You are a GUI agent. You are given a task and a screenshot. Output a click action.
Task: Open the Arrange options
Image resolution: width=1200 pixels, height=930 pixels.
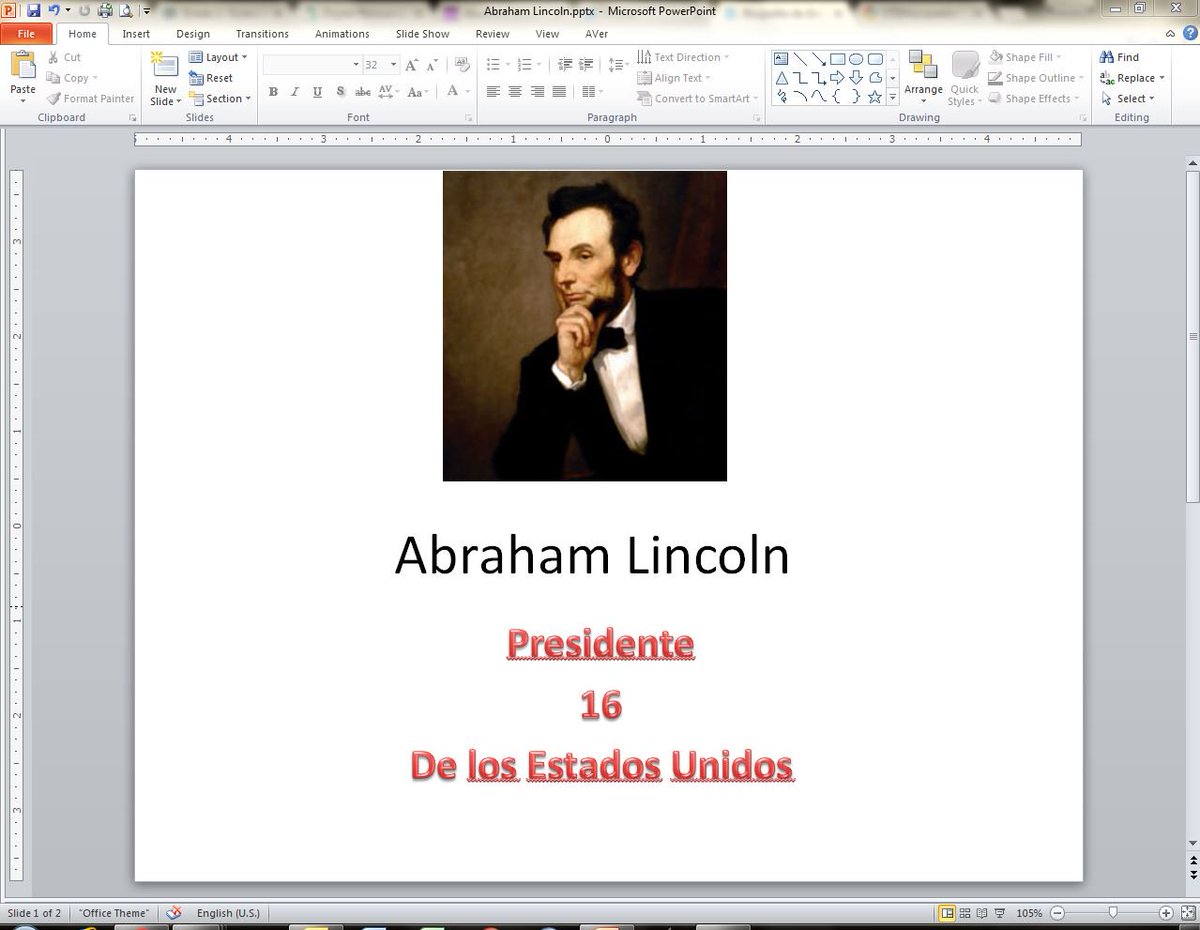pyautogui.click(x=923, y=78)
